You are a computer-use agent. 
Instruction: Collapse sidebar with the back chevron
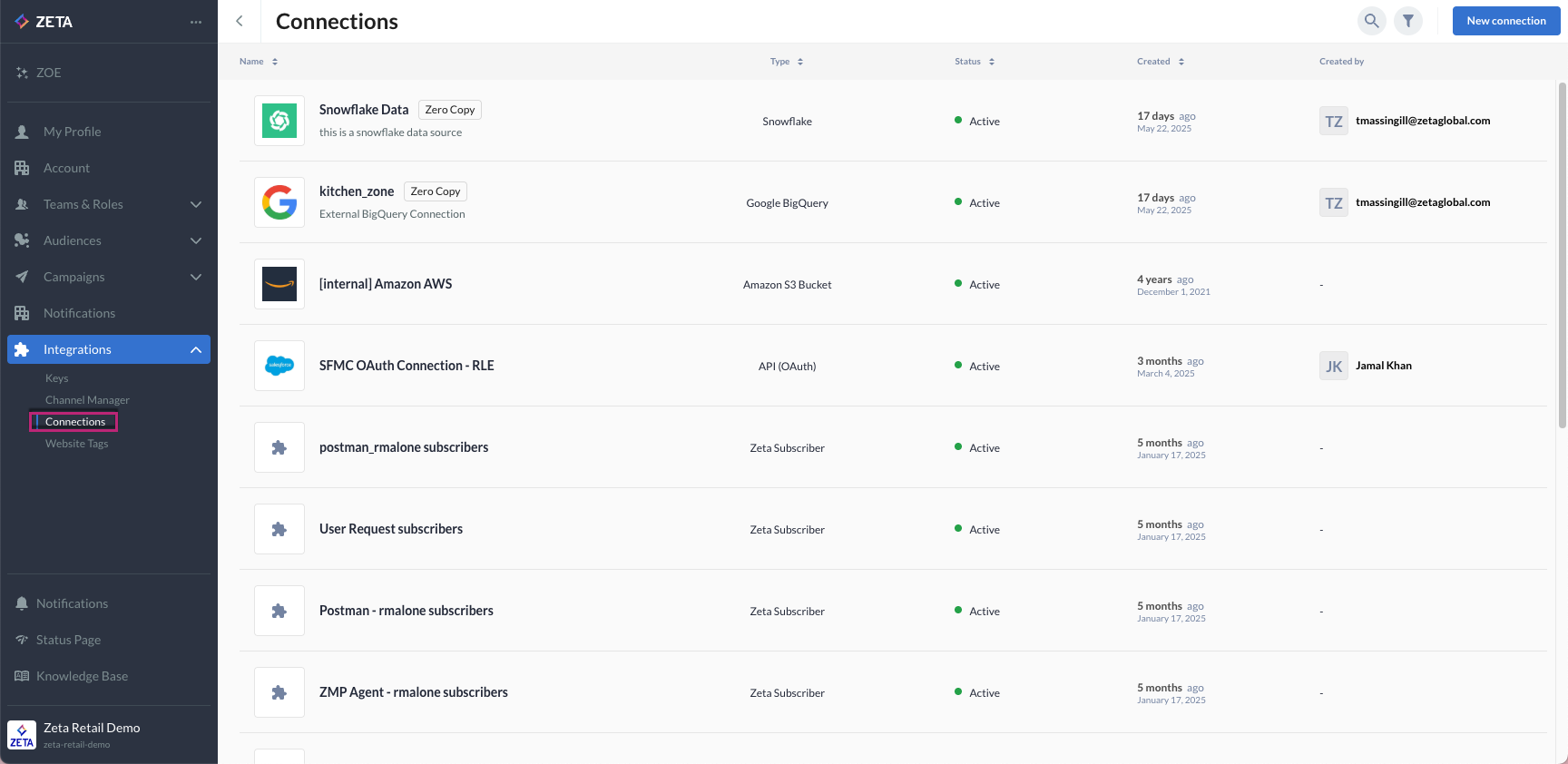point(240,21)
